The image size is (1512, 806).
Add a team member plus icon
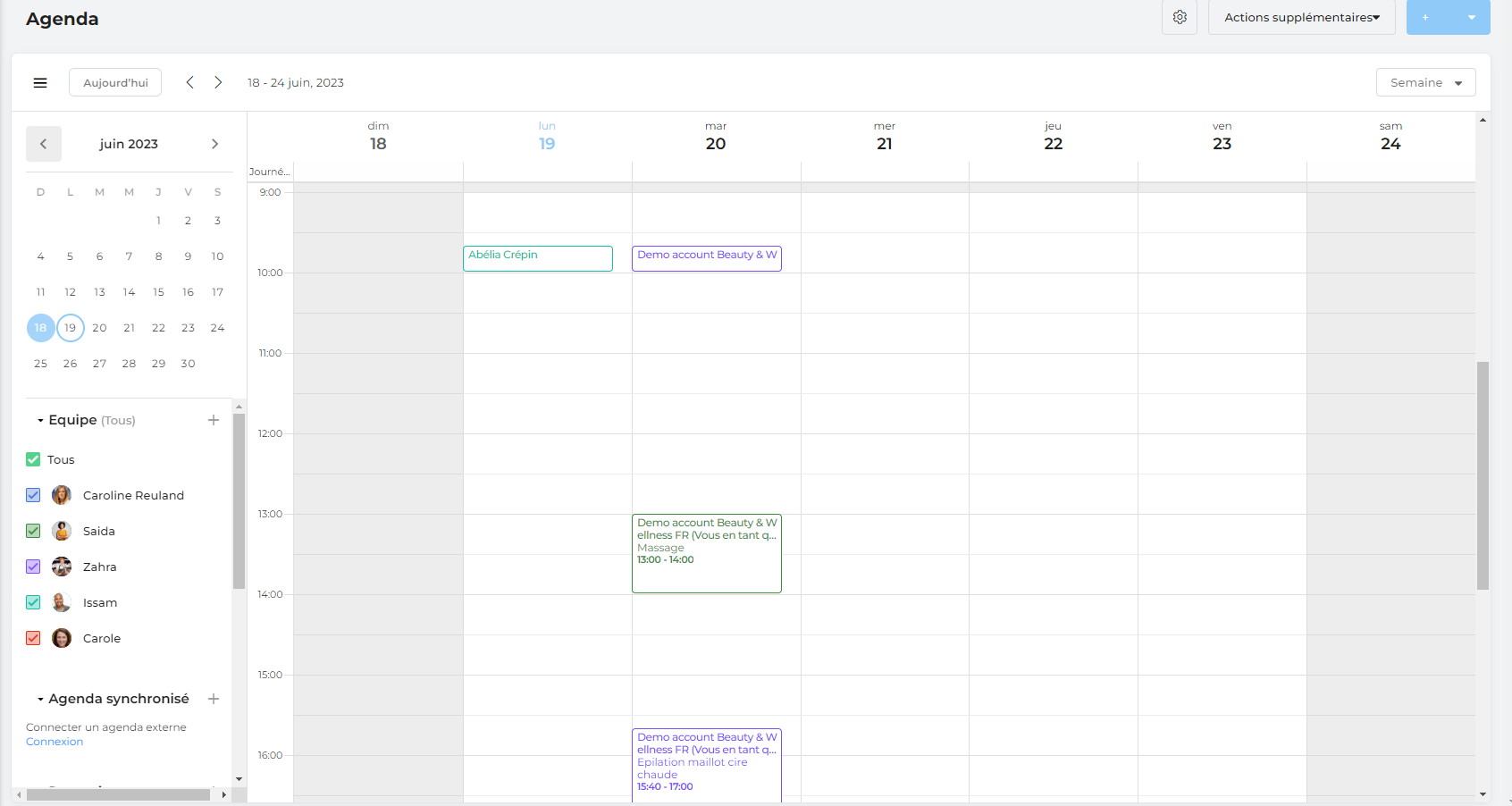(x=214, y=420)
